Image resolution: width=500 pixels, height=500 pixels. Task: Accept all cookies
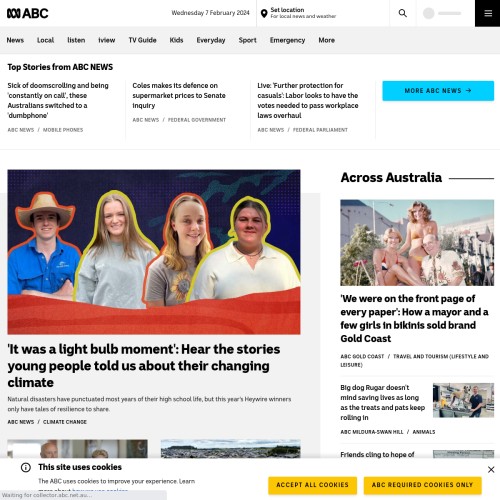click(312, 485)
